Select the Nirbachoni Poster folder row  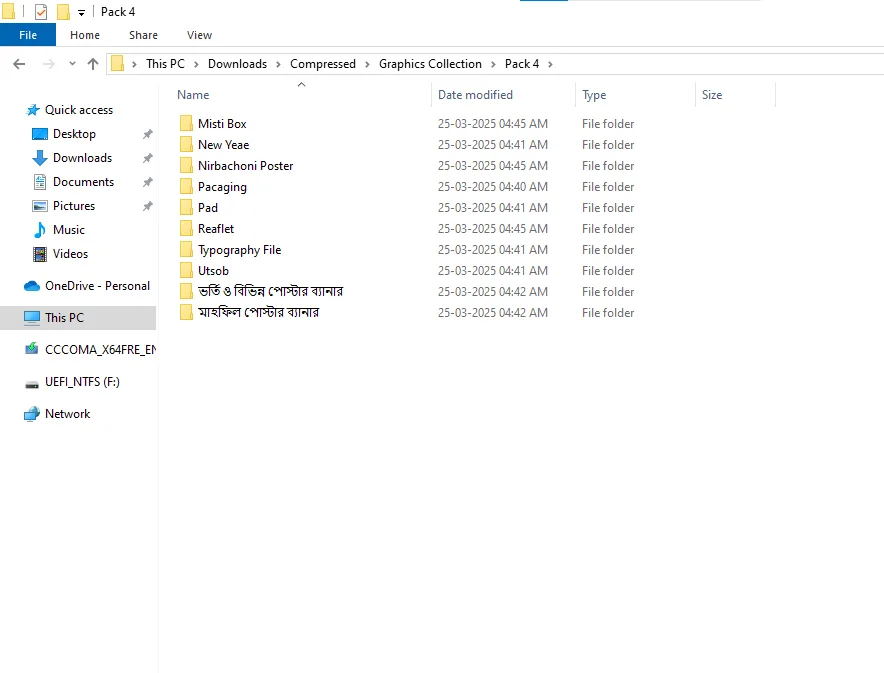245,166
